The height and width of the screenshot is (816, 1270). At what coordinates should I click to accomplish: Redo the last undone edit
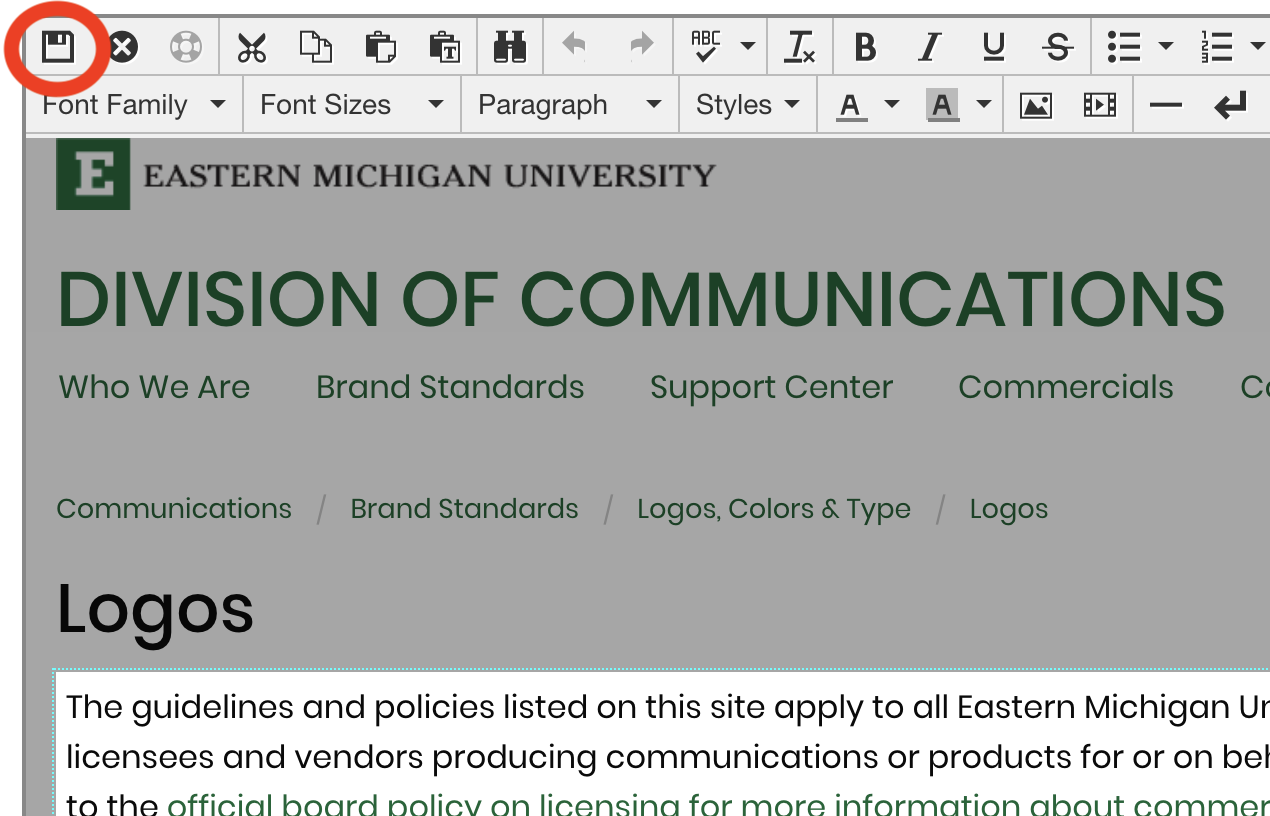pos(640,46)
